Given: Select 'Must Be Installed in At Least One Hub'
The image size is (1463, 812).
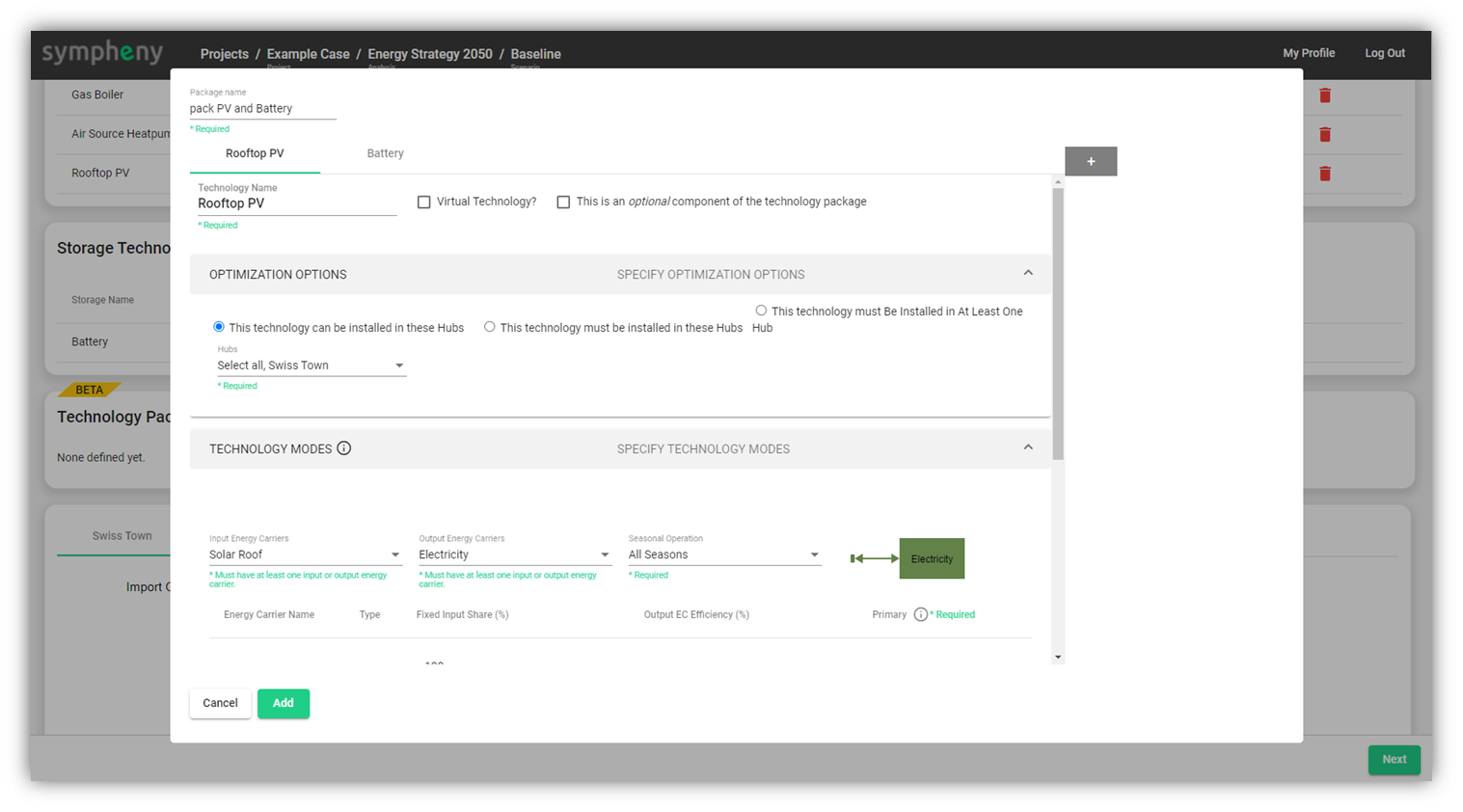Looking at the screenshot, I should tap(761, 311).
